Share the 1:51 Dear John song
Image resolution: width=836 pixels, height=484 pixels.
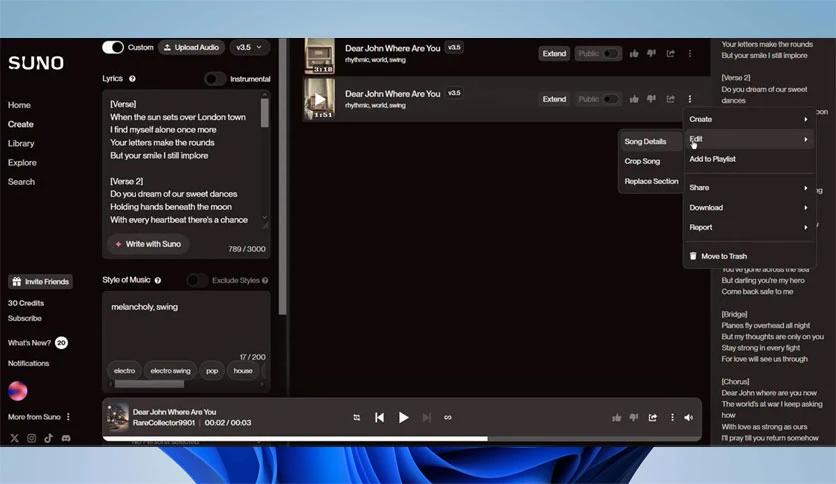(x=671, y=99)
